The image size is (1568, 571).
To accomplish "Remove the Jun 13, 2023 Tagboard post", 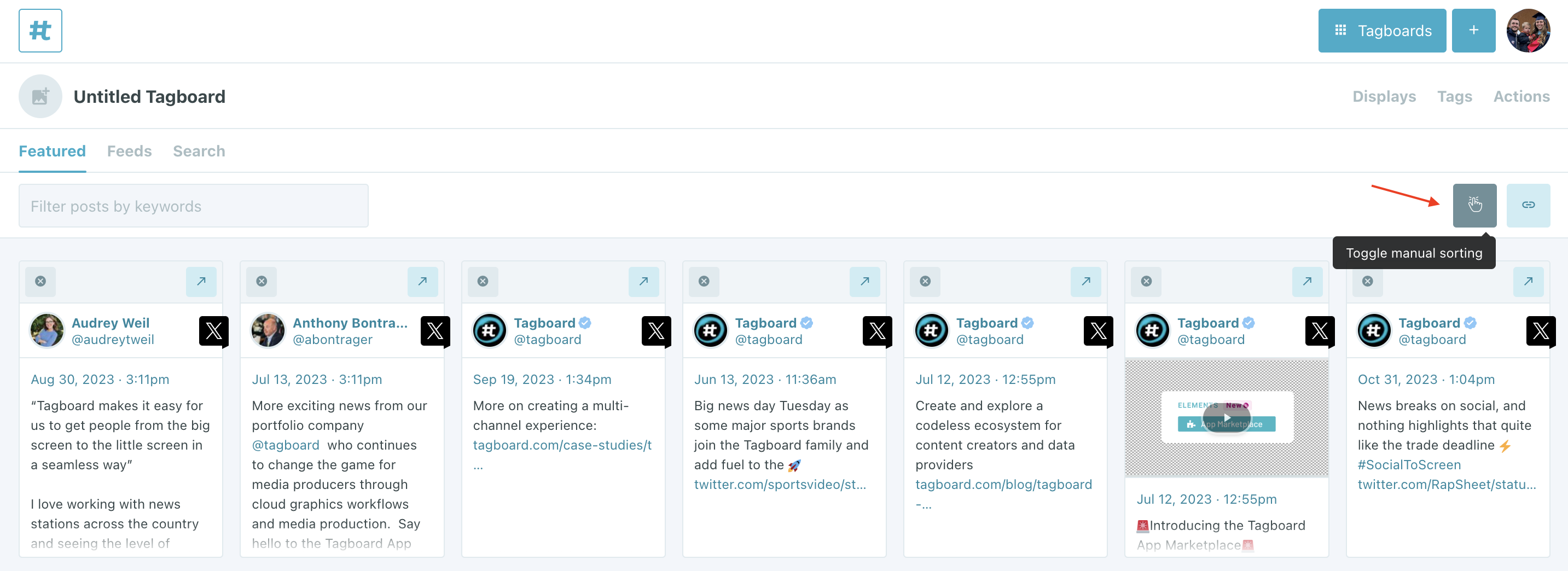I will [704, 281].
